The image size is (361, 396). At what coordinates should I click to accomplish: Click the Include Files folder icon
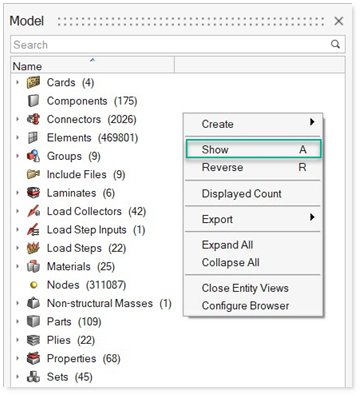(33, 174)
